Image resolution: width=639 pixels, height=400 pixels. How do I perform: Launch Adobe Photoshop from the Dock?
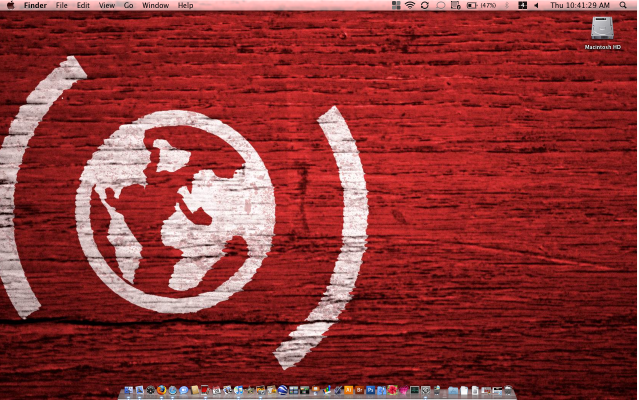point(370,390)
